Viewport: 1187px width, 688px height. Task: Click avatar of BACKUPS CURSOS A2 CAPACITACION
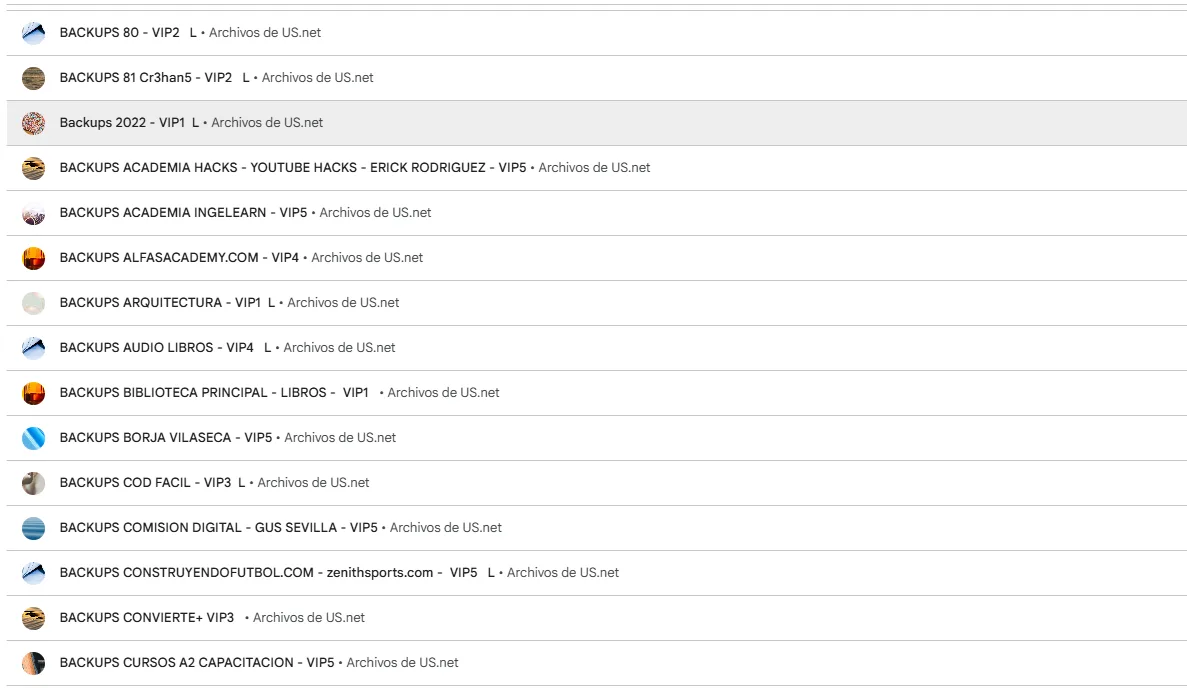point(34,663)
